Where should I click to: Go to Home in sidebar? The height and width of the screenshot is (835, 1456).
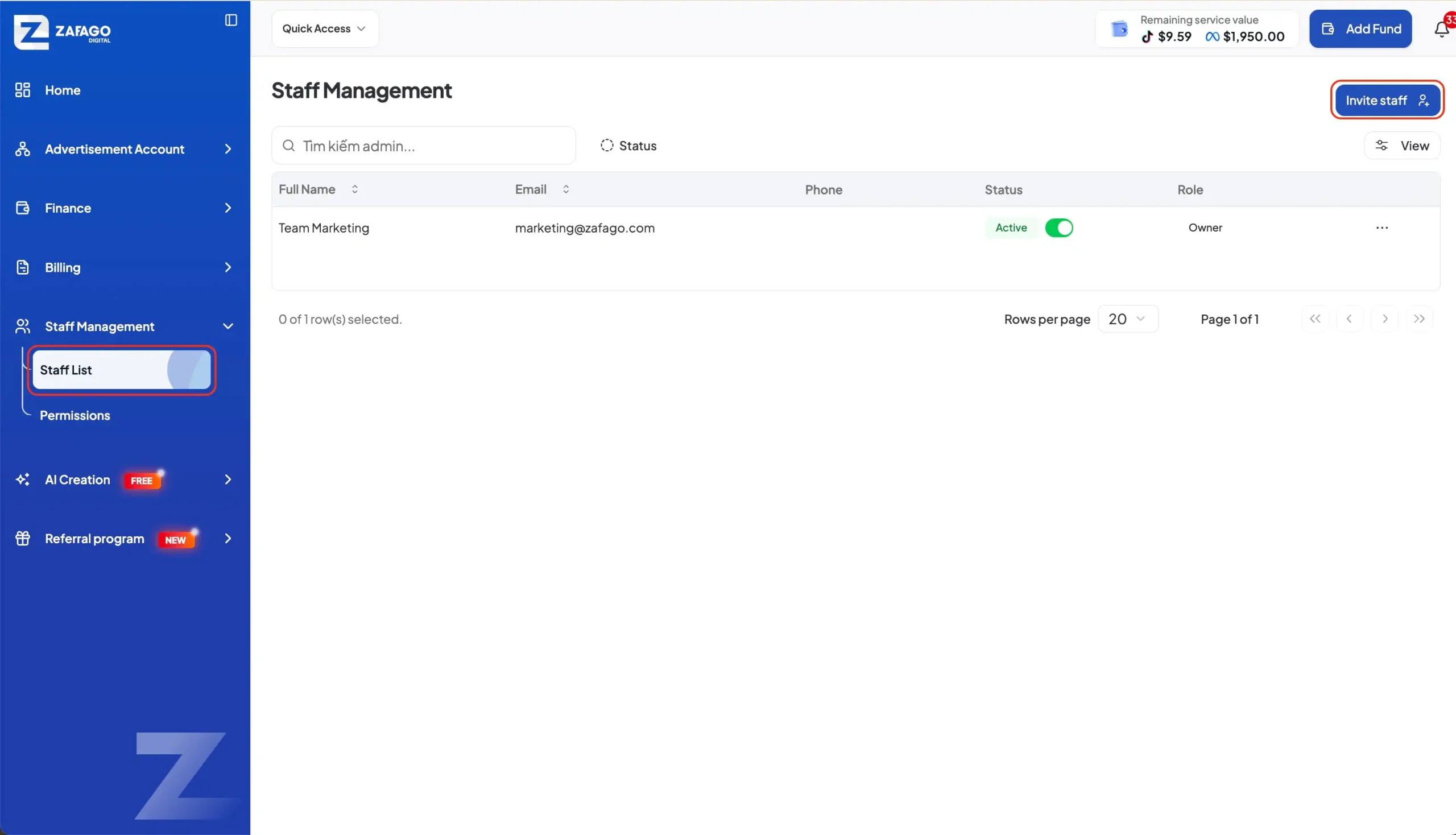click(x=63, y=90)
